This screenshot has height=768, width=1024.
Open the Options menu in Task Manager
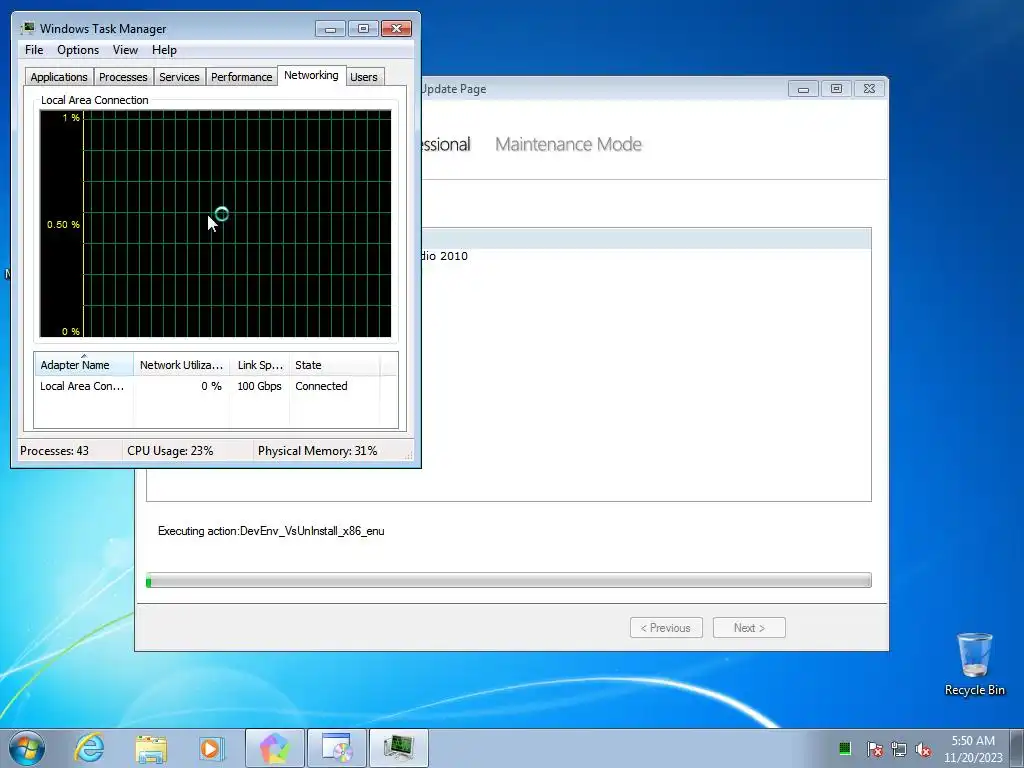[78, 50]
